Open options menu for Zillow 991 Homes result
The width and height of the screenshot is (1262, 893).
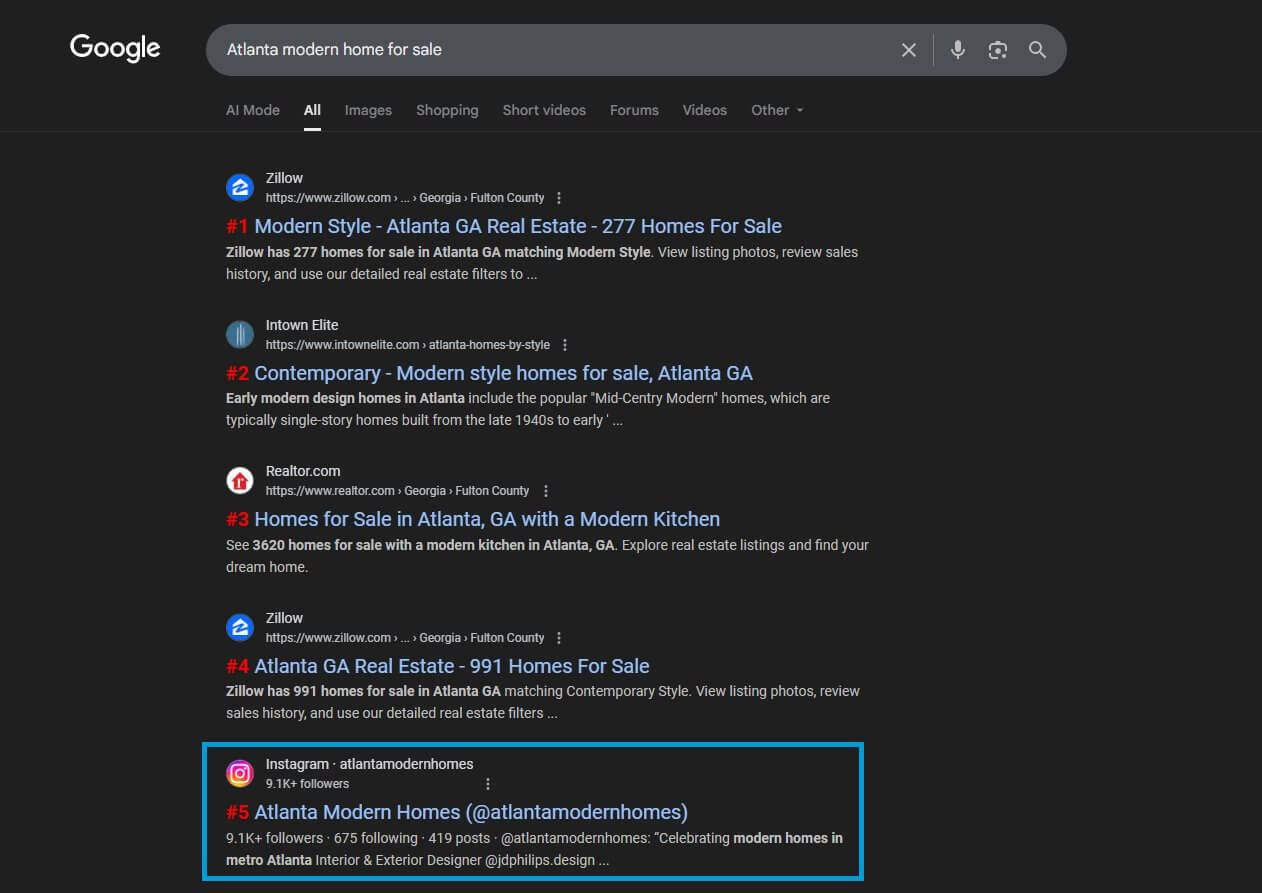559,638
